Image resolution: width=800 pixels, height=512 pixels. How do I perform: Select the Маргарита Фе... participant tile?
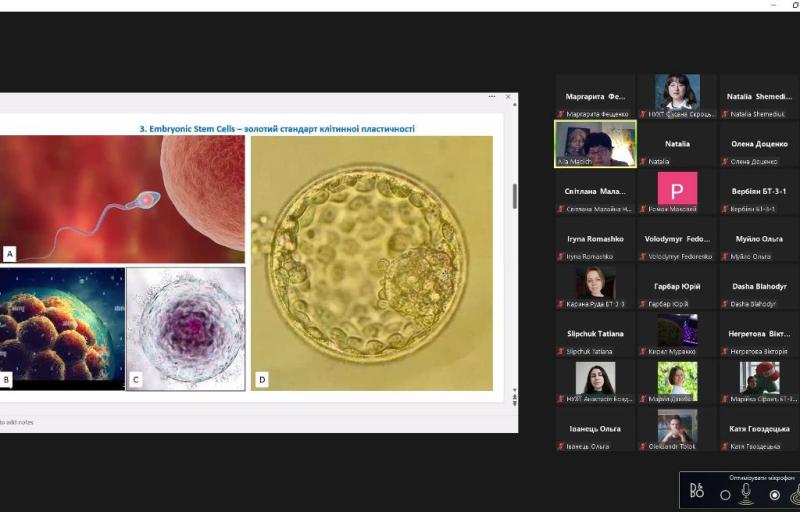tap(595, 97)
